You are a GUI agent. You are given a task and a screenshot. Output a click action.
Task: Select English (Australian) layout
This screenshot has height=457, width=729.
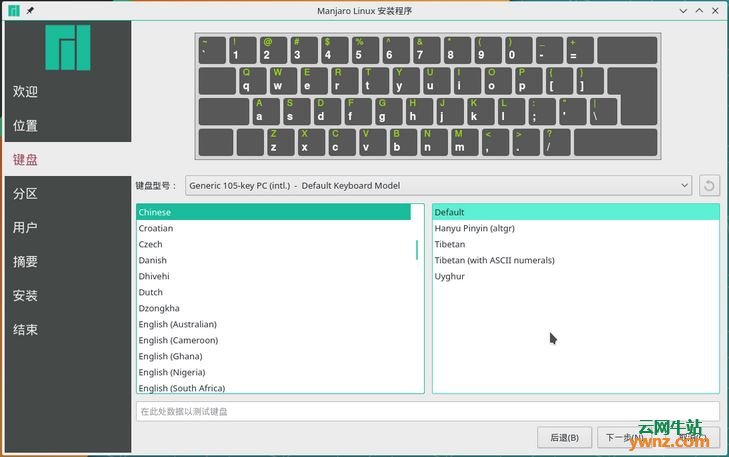coord(273,324)
